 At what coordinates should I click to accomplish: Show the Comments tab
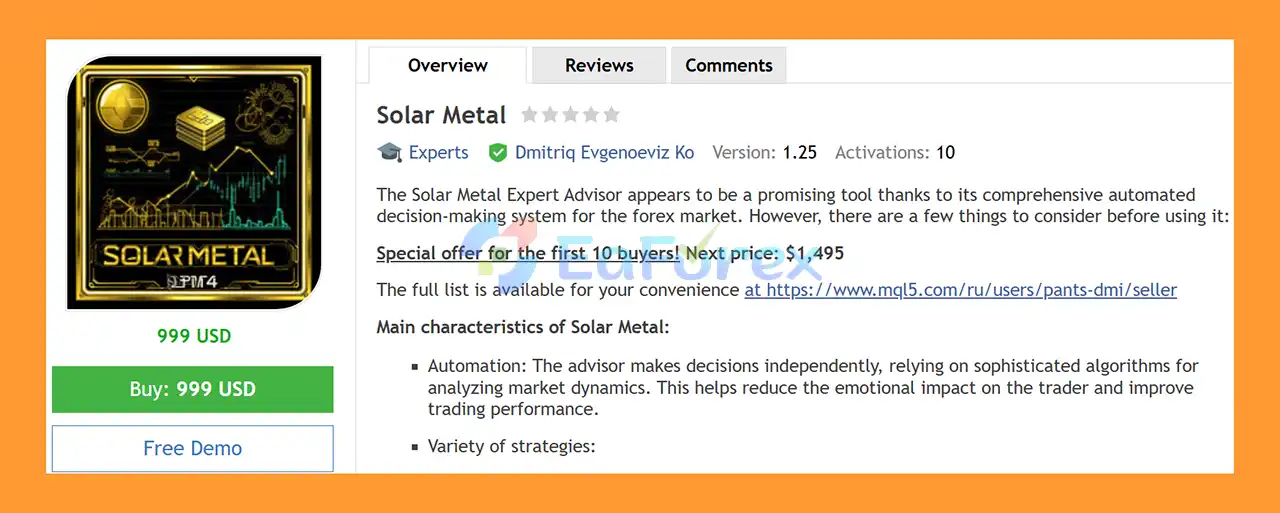728,66
